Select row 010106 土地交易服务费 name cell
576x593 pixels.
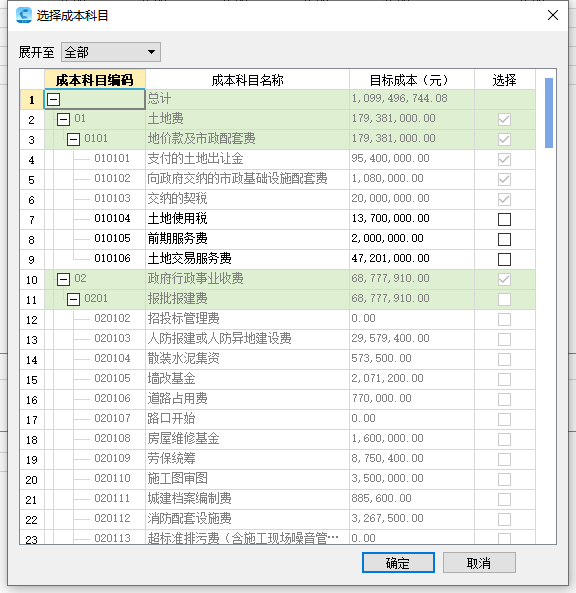click(247, 259)
